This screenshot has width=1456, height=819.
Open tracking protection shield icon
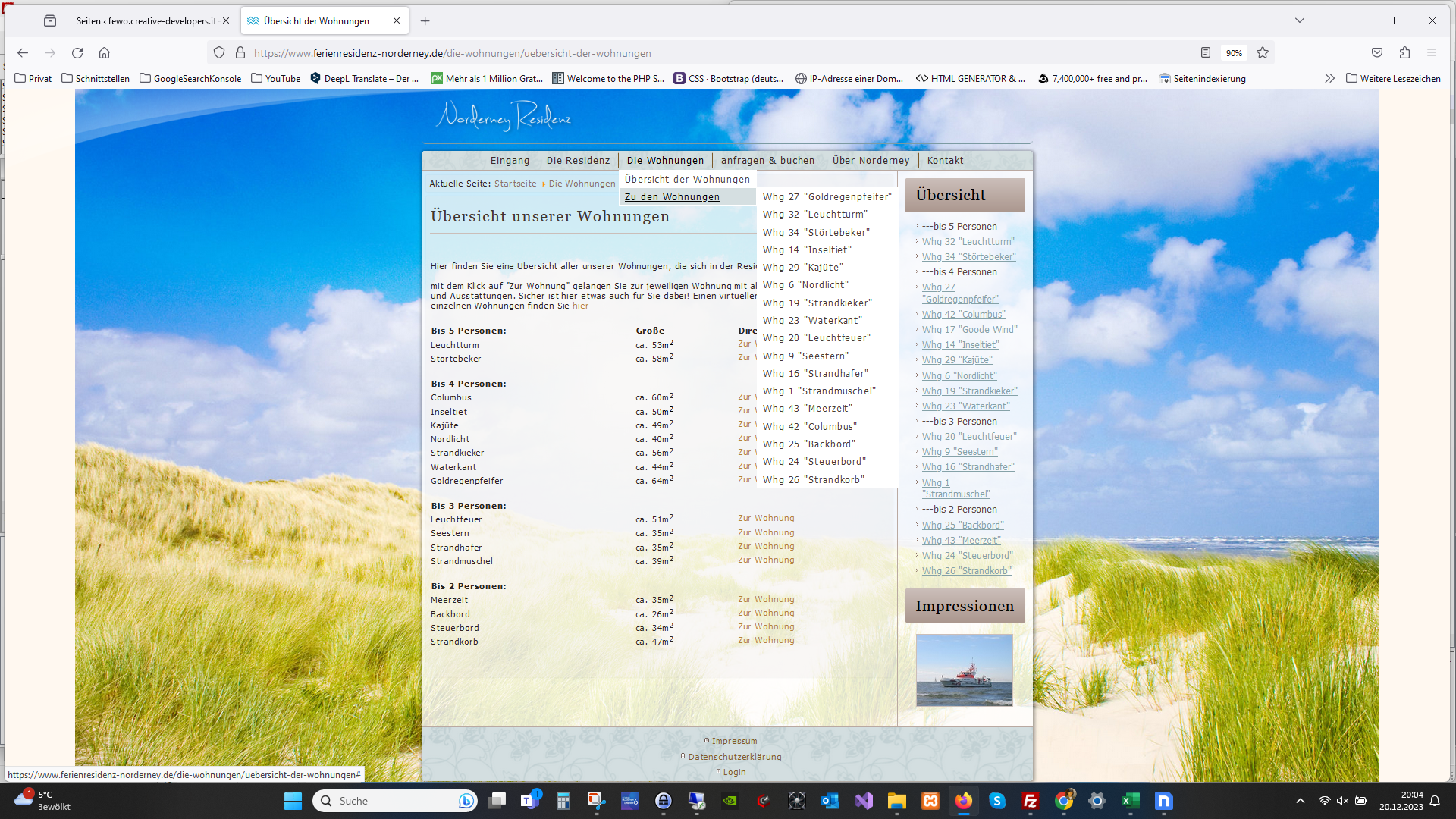pos(219,53)
